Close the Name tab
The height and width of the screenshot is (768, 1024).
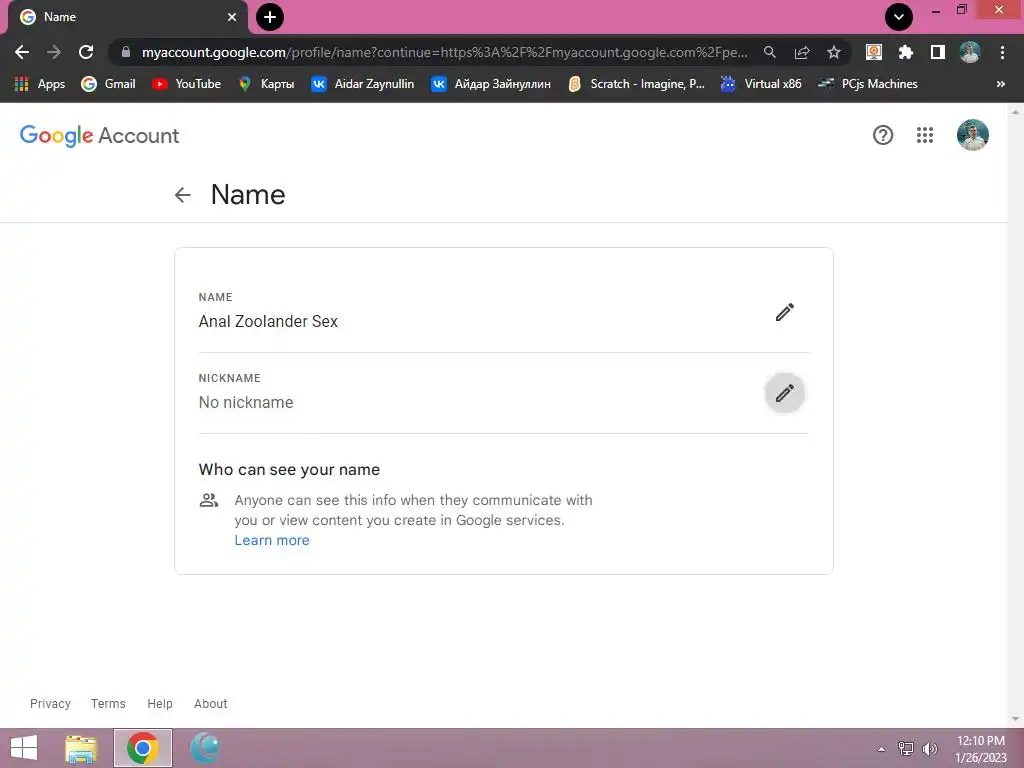(x=232, y=17)
